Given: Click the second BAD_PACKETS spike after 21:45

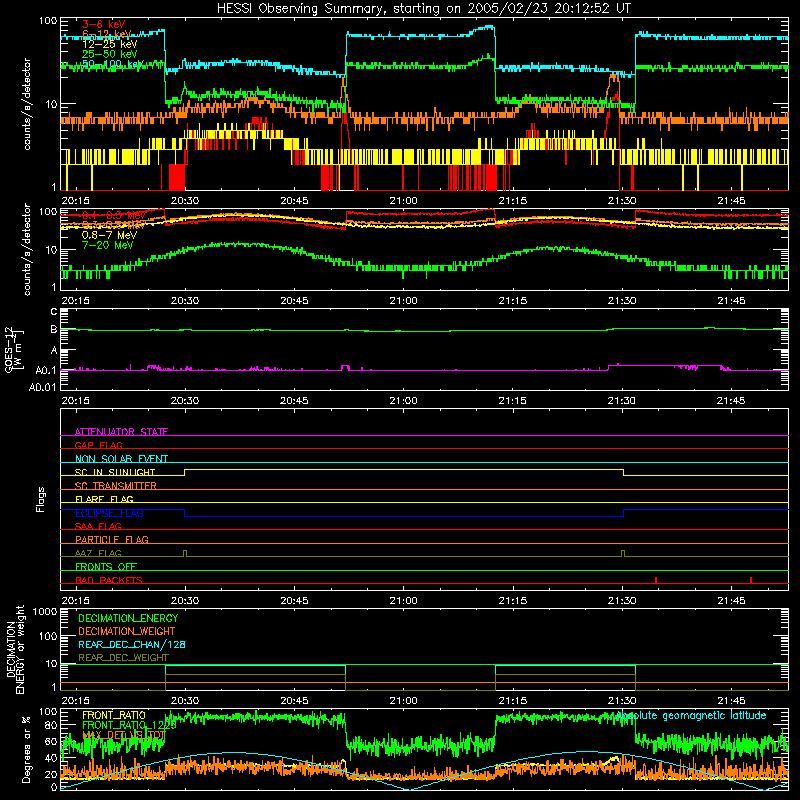Looking at the screenshot, I should point(751,580).
